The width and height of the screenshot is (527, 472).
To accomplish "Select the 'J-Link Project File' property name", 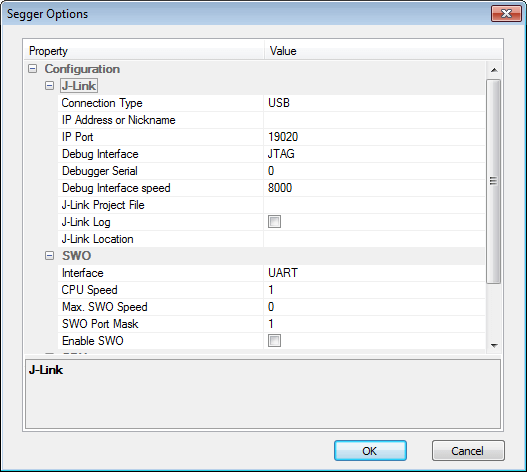I will coord(103,205).
